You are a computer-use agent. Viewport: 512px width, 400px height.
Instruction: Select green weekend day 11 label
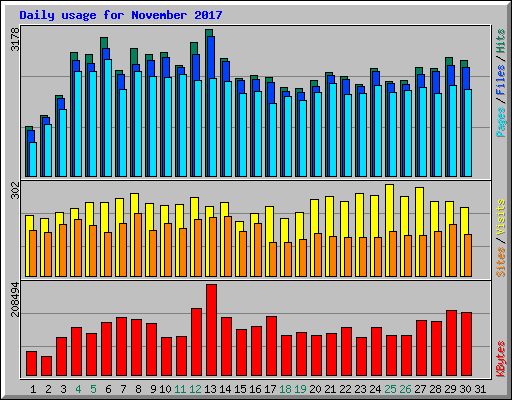(180, 389)
